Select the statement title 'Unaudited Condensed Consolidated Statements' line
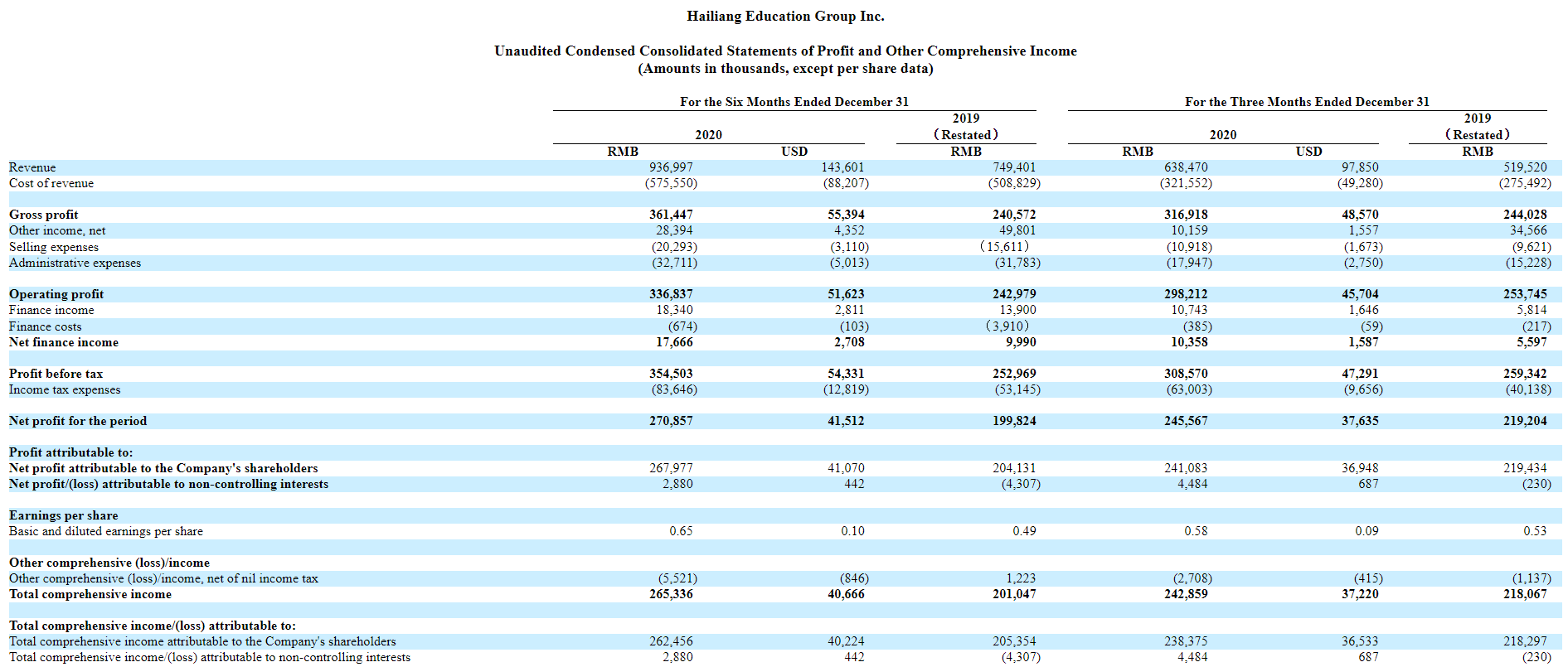This screenshot has width=1568, height=667. [785, 51]
